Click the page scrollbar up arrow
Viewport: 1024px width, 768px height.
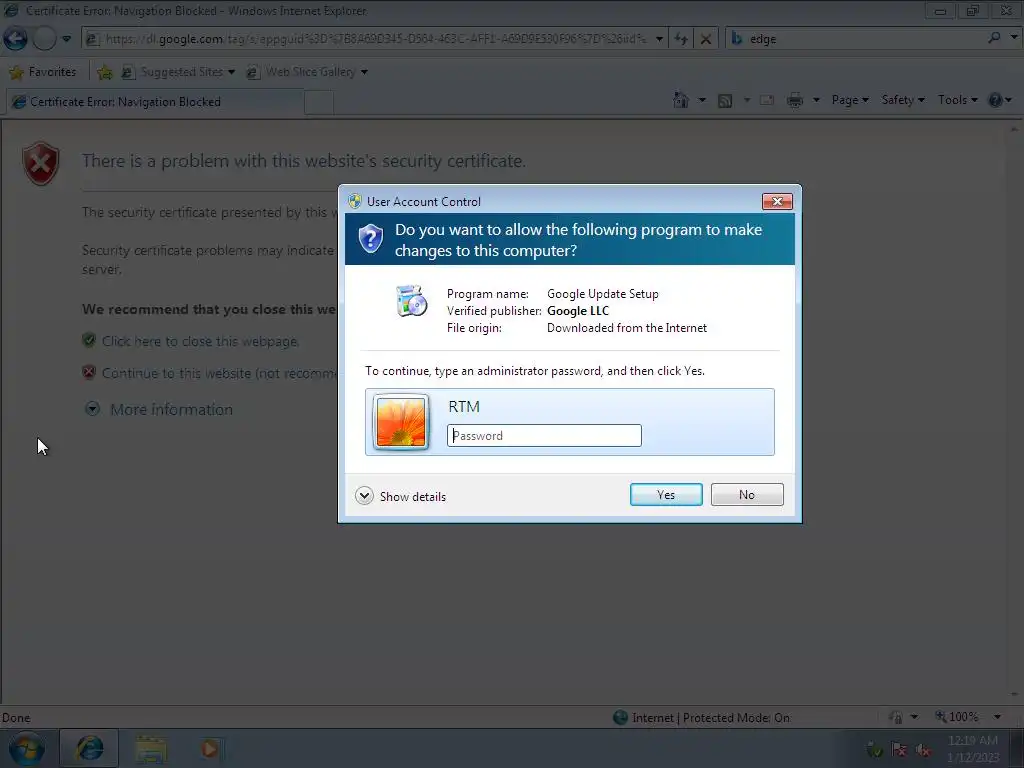pos(1014,129)
